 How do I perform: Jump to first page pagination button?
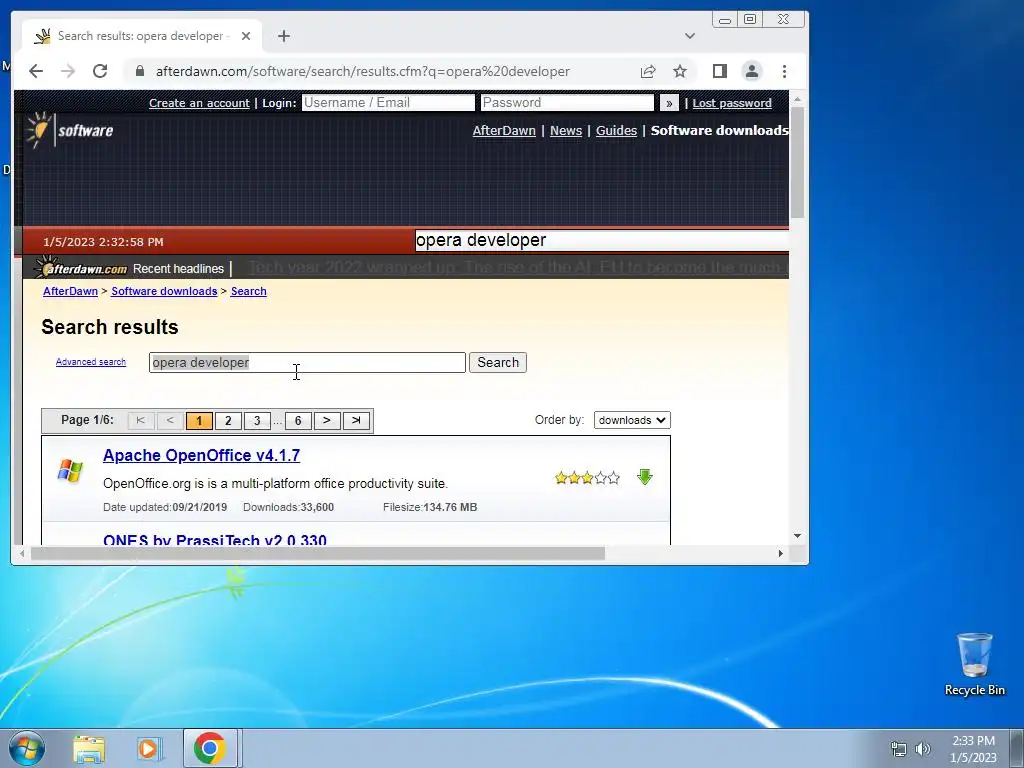(x=140, y=421)
